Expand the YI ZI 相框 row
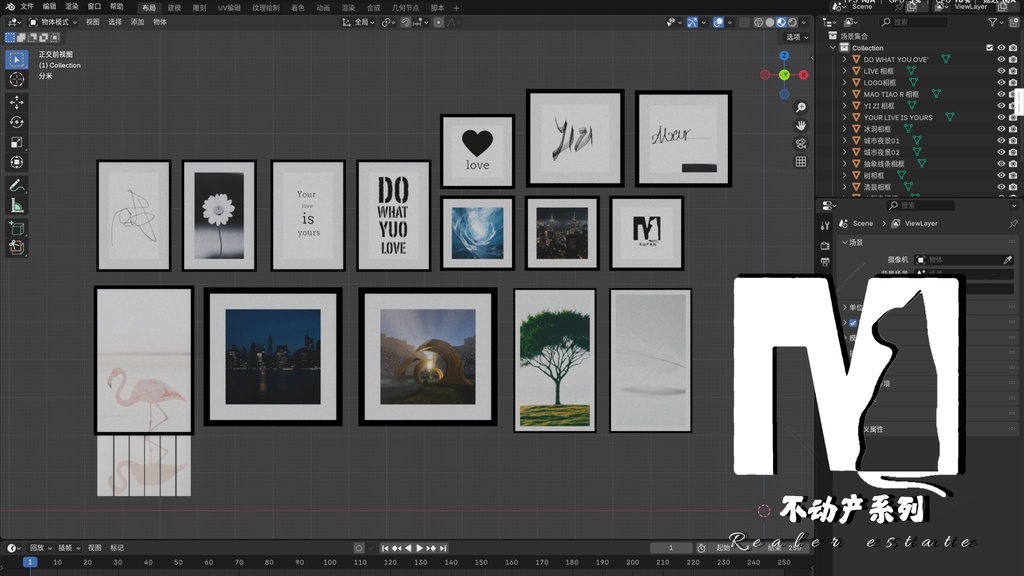This screenshot has height=576, width=1024. pyautogui.click(x=844, y=106)
